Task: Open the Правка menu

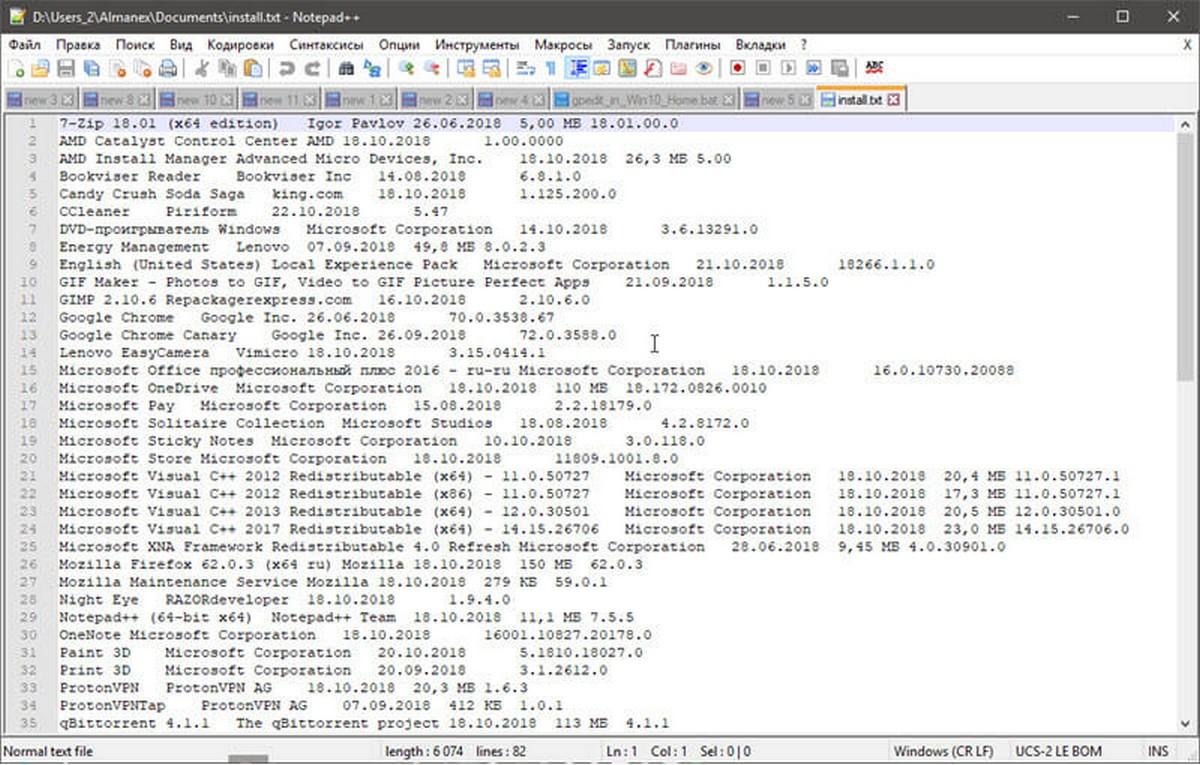Action: click(78, 45)
